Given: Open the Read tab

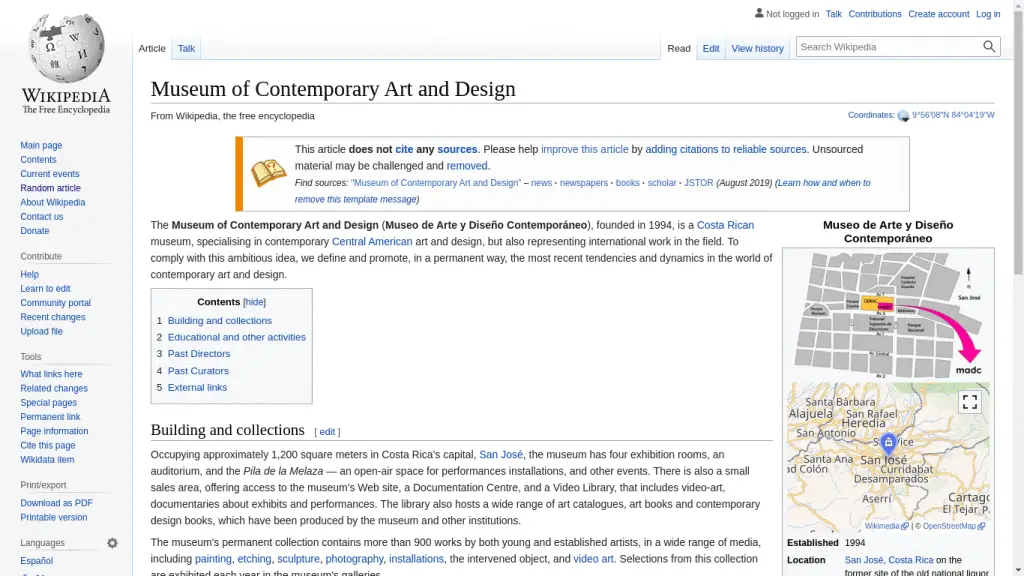Looking at the screenshot, I should point(679,48).
